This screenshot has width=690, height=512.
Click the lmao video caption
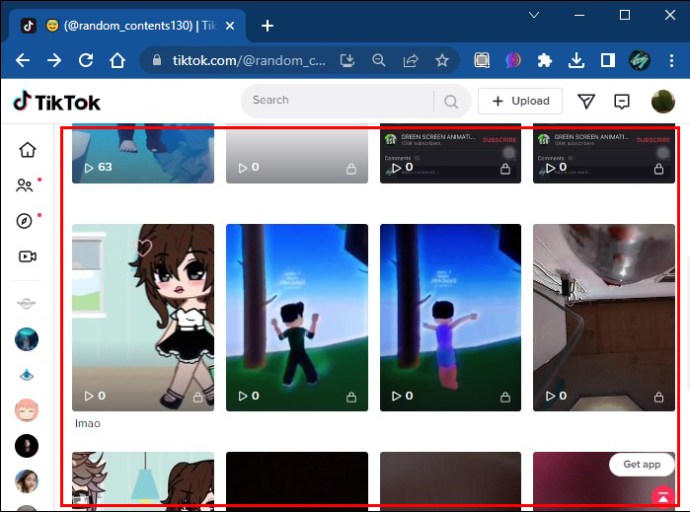click(x=88, y=424)
